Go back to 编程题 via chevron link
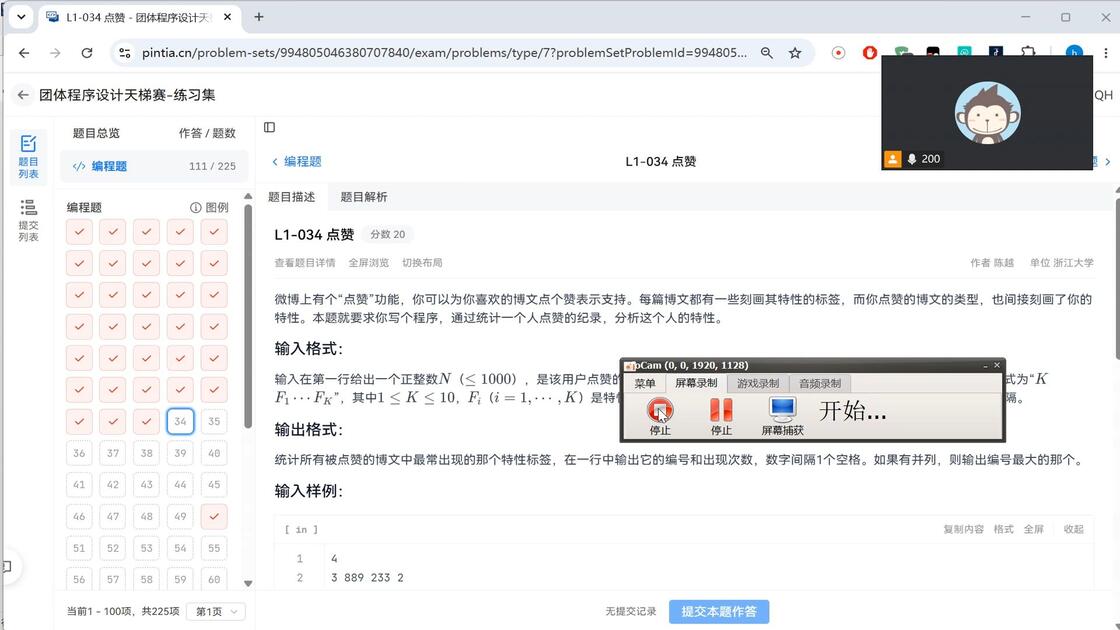Screen dimensions: 1120x630 coord(296,161)
